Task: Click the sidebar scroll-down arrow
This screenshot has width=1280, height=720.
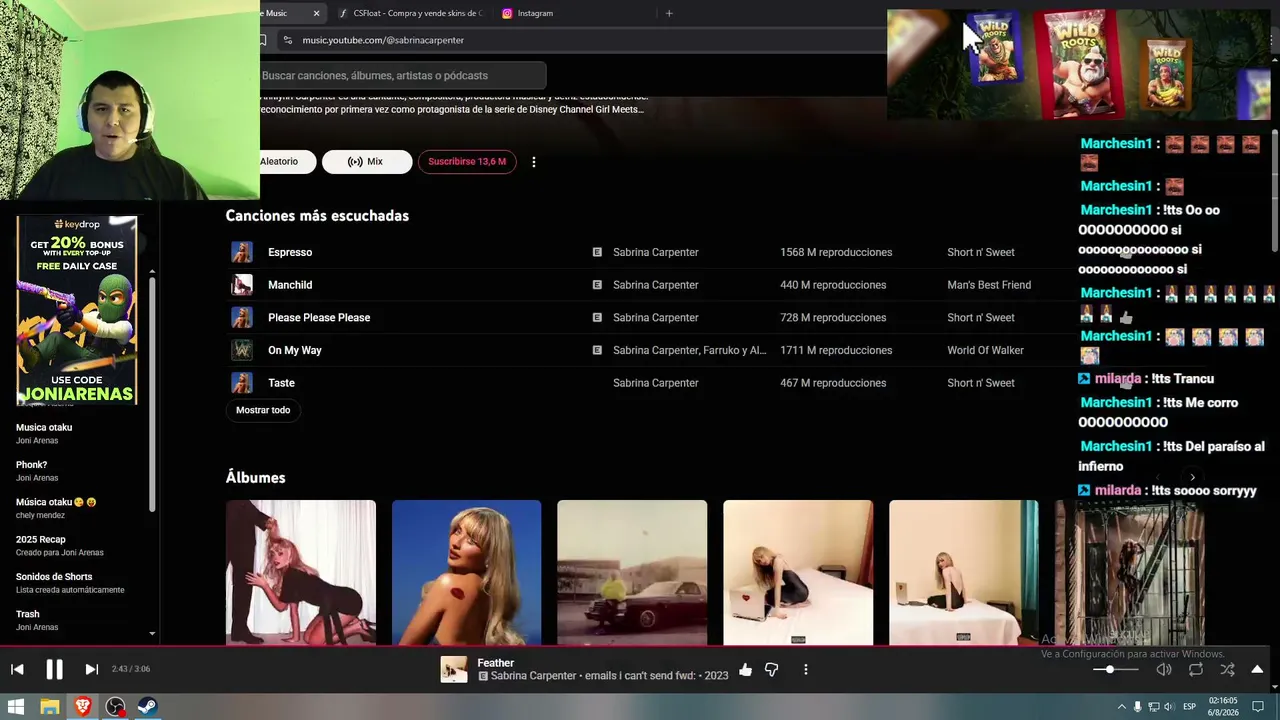Action: coord(152,633)
